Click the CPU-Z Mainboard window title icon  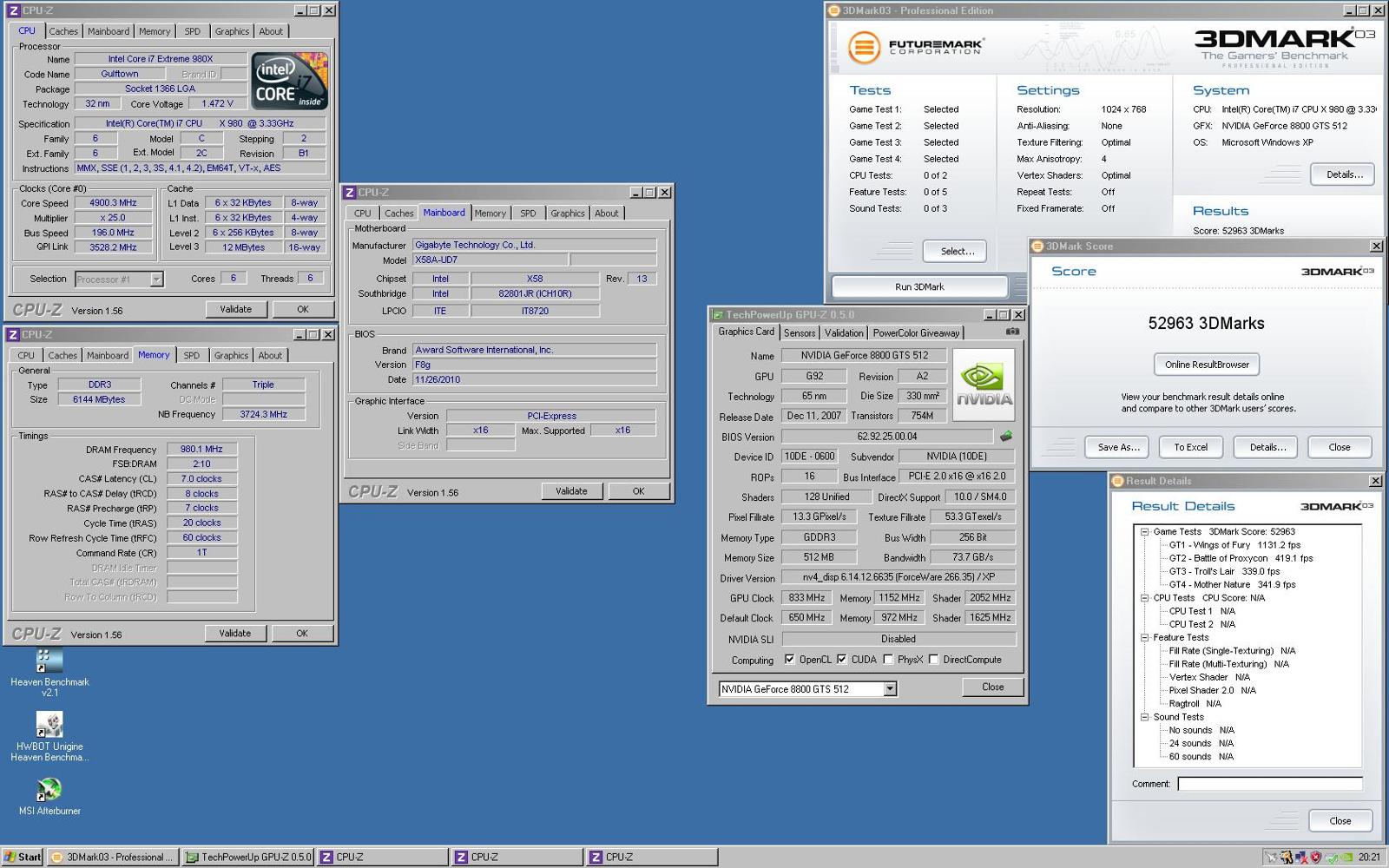350,192
